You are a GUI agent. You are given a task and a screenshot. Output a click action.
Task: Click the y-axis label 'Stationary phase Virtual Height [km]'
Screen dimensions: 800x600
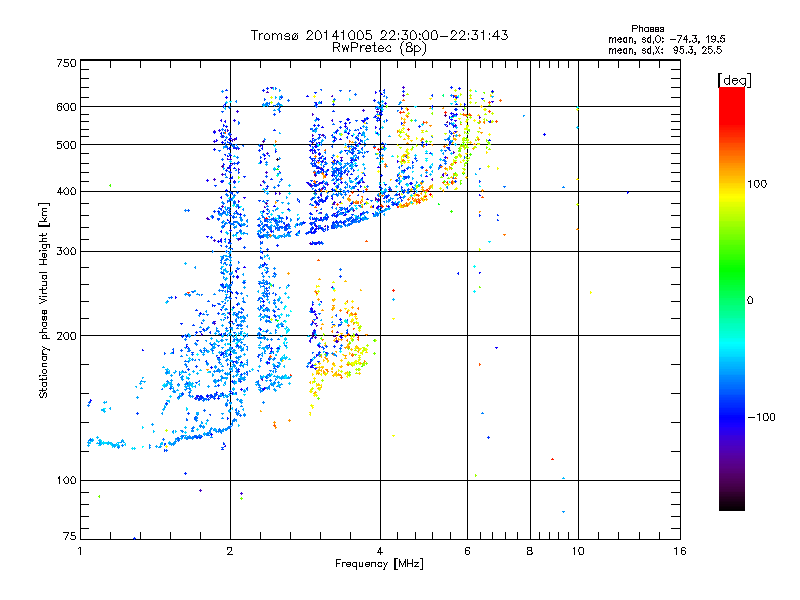pos(43,300)
